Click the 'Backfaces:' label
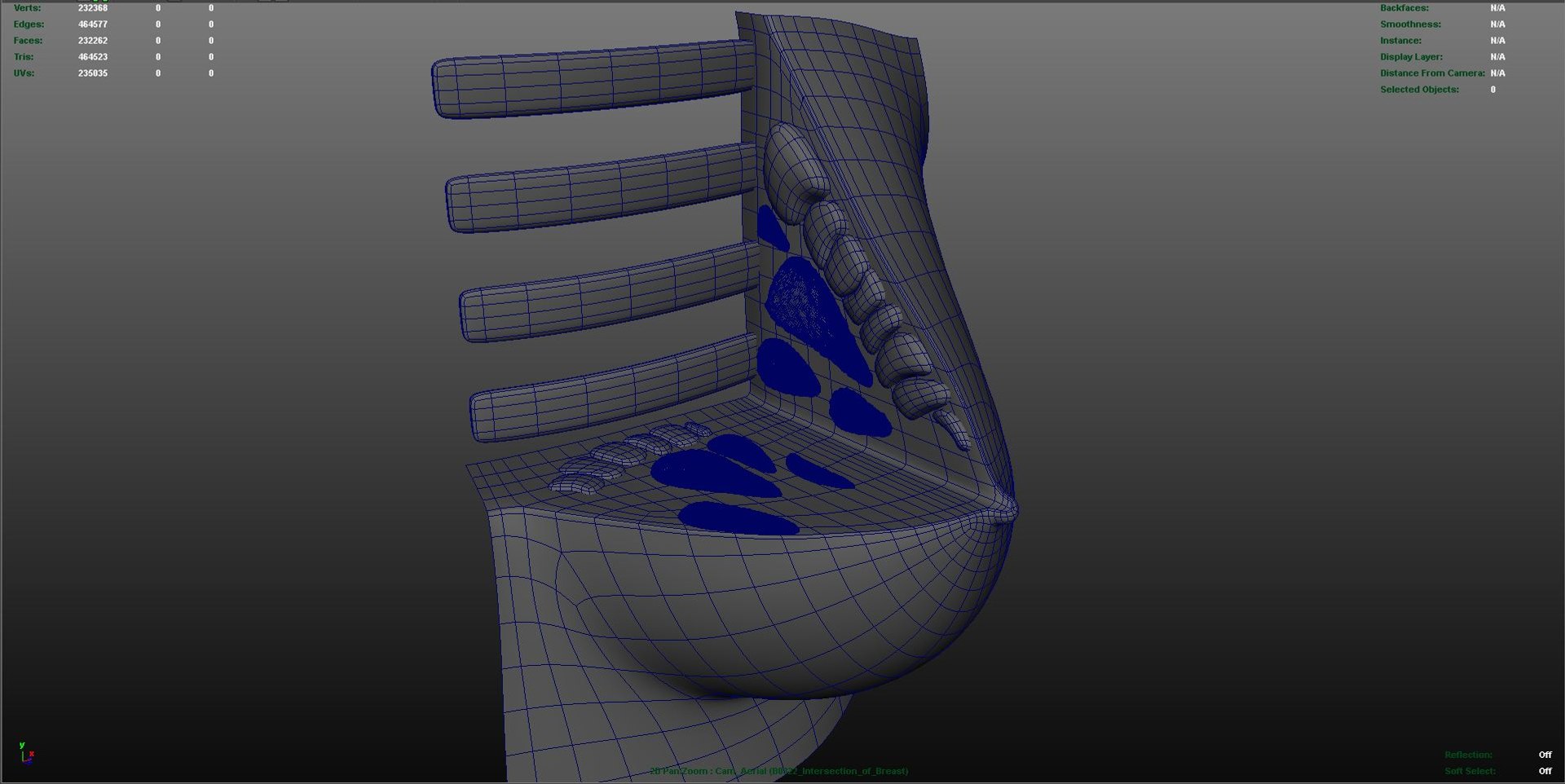 pos(1404,8)
